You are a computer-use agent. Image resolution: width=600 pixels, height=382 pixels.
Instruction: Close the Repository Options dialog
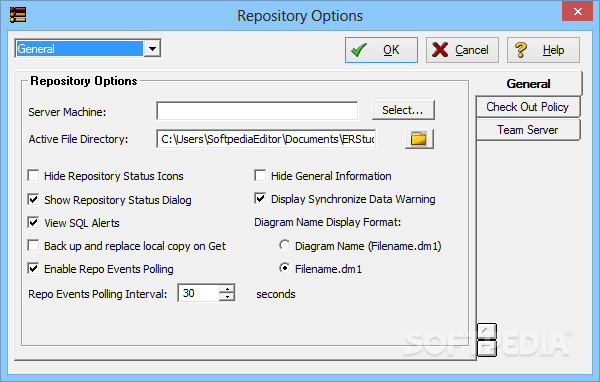point(577,11)
